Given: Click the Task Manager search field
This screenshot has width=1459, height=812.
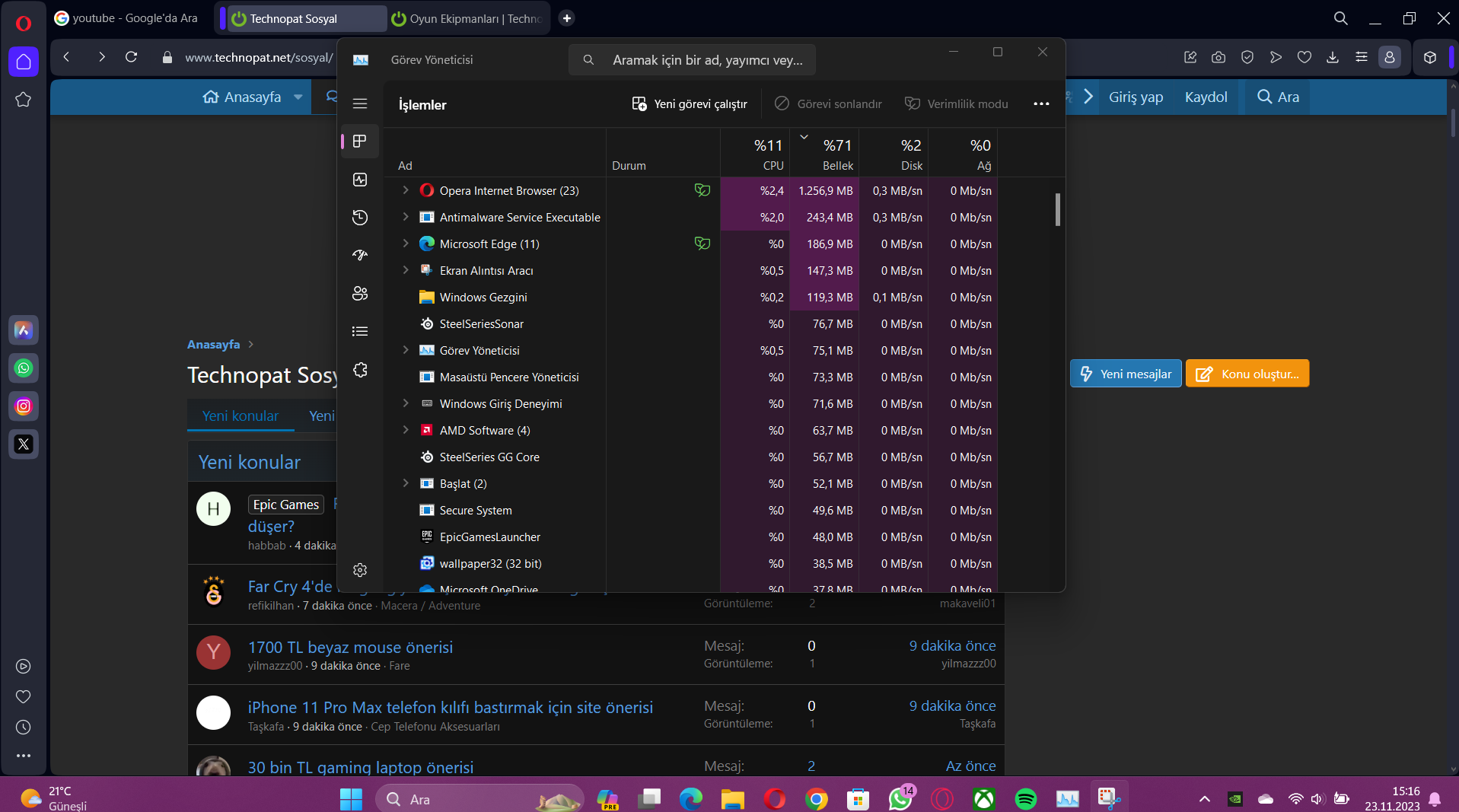Looking at the screenshot, I should click(692, 60).
